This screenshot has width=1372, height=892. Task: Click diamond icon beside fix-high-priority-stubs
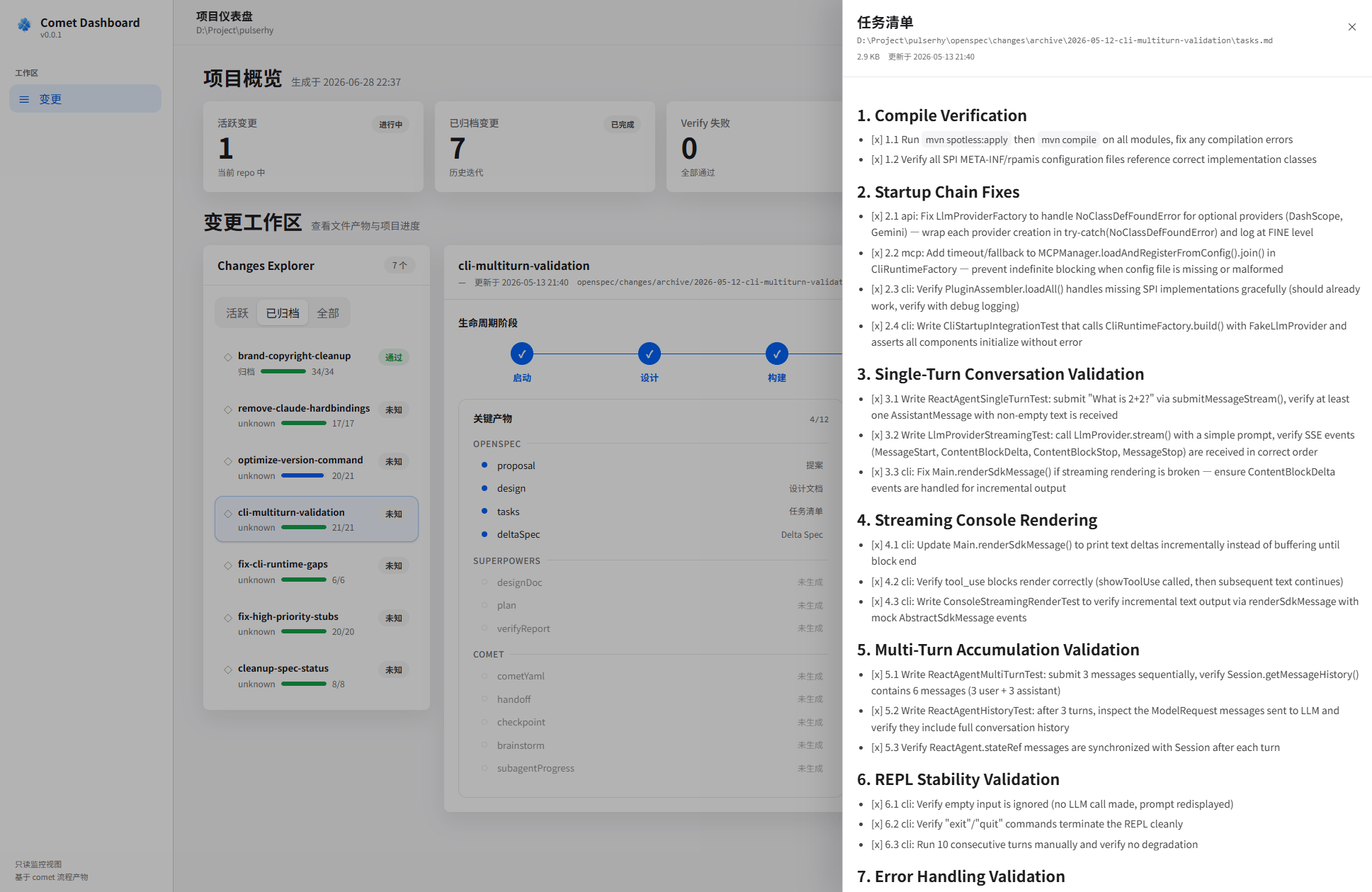point(228,618)
